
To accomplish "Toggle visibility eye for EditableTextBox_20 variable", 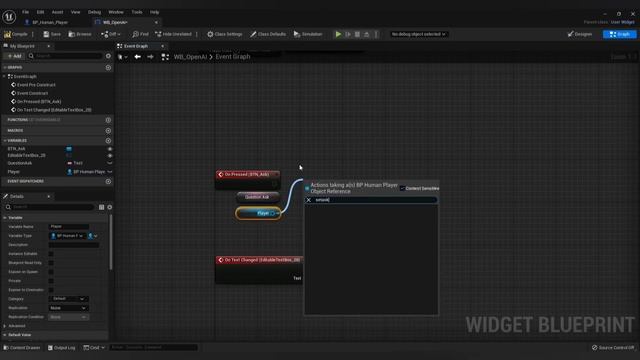I will click(110, 156).
